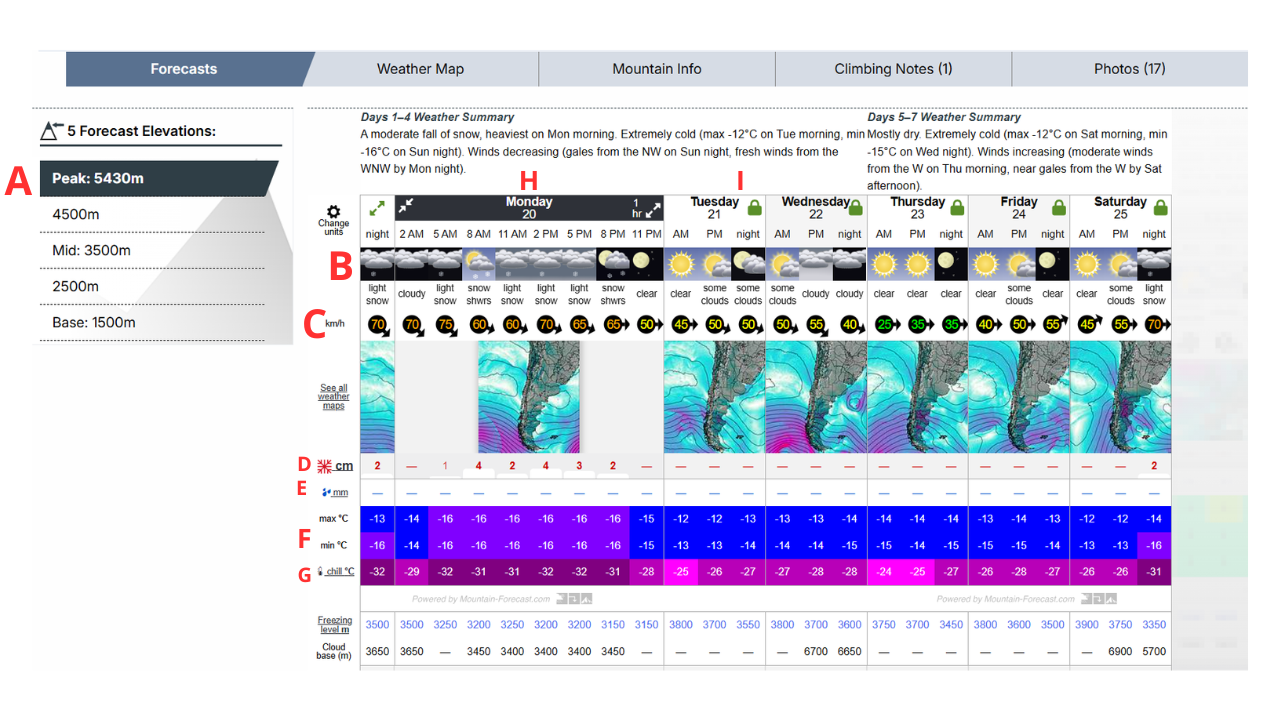The height and width of the screenshot is (720, 1280).
Task: Click the Wednesday green lock icon
Action: [856, 208]
